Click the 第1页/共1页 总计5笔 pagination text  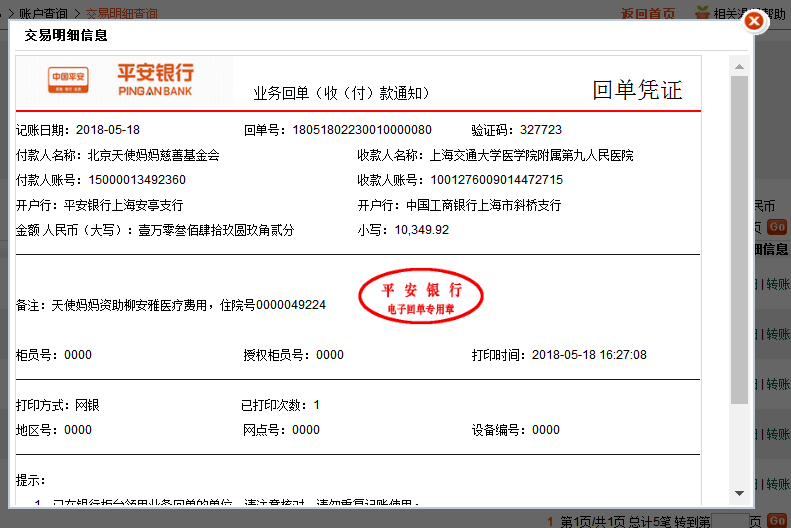(x=616, y=521)
